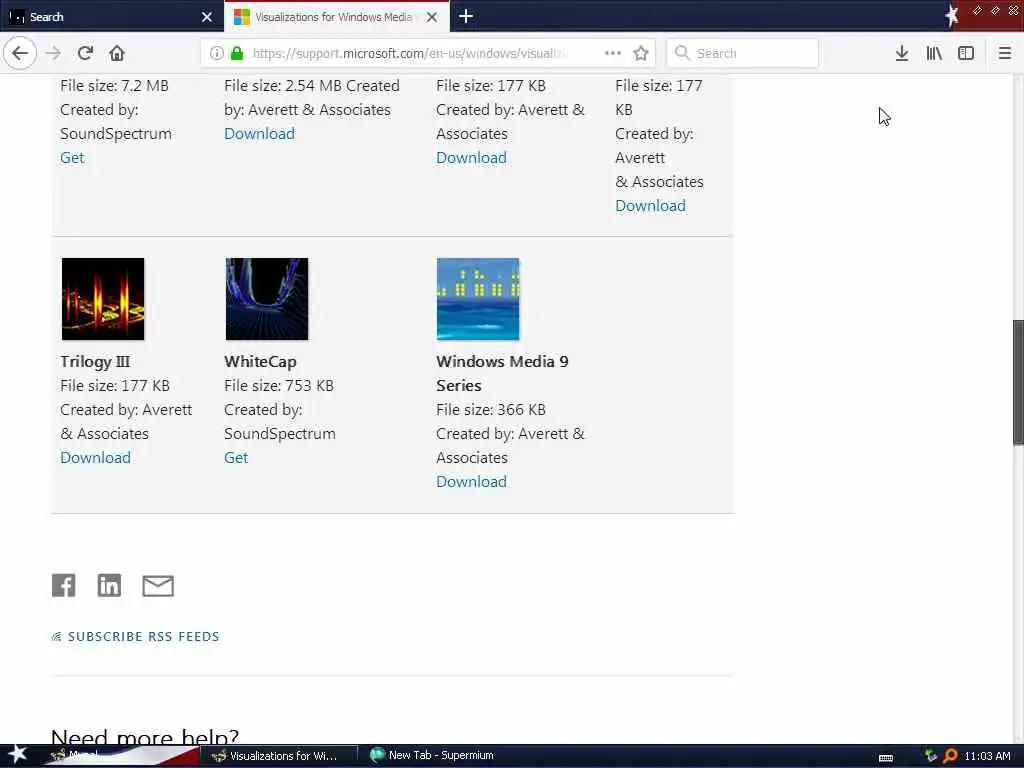This screenshot has width=1024, height=768.
Task: Open page actions three-dot menu
Action: 613,53
